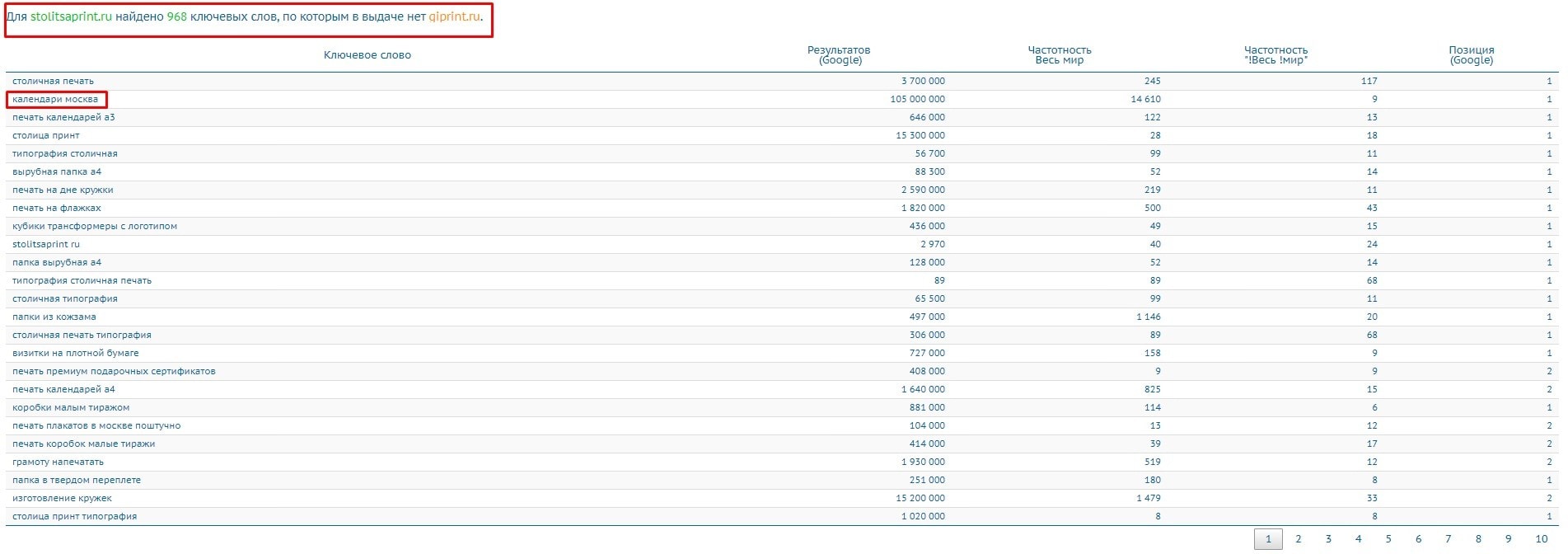
Task: Open the qiprint.ru domain link
Action: (x=454, y=16)
